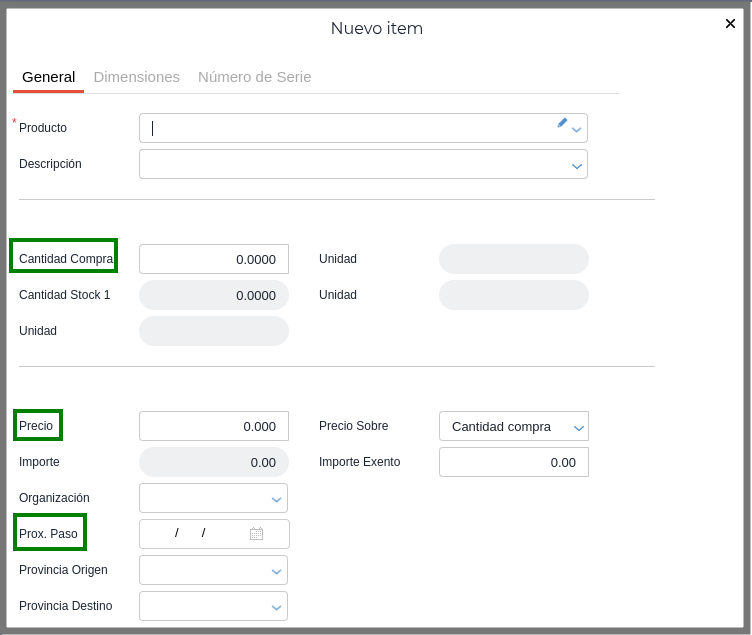Image resolution: width=752 pixels, height=635 pixels.
Task: Click the Precio value field
Action: point(214,426)
